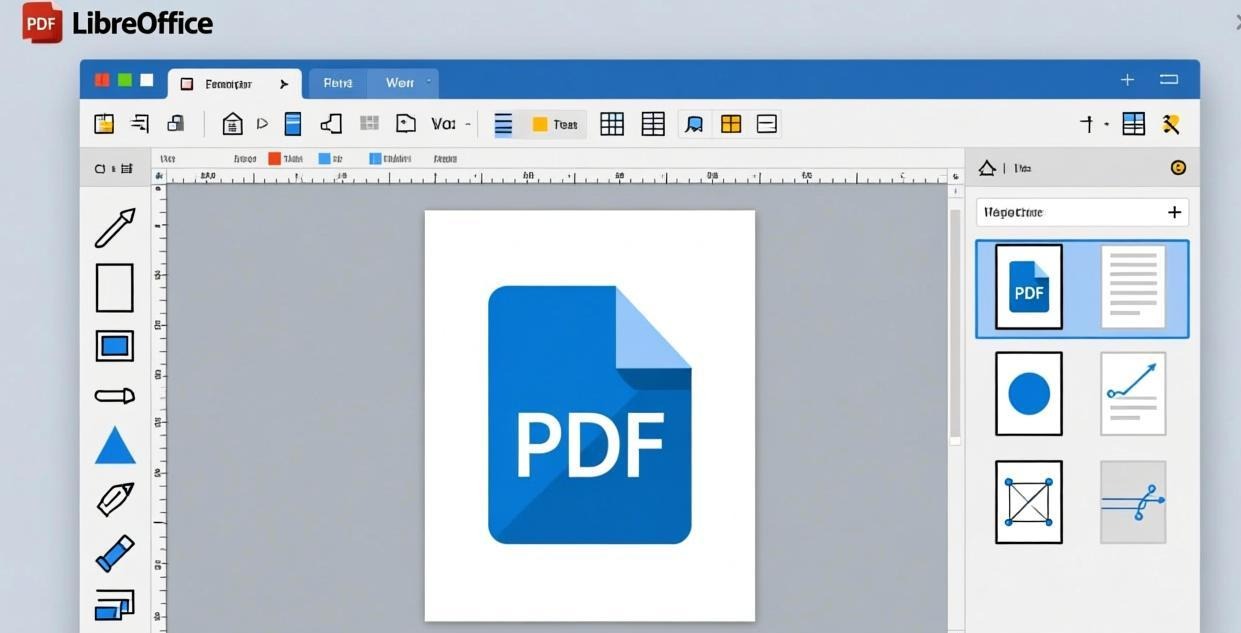Screen dimensions: 1241x633
Task: Select the gray scissors line thumbnail
Action: [x=1133, y=502]
